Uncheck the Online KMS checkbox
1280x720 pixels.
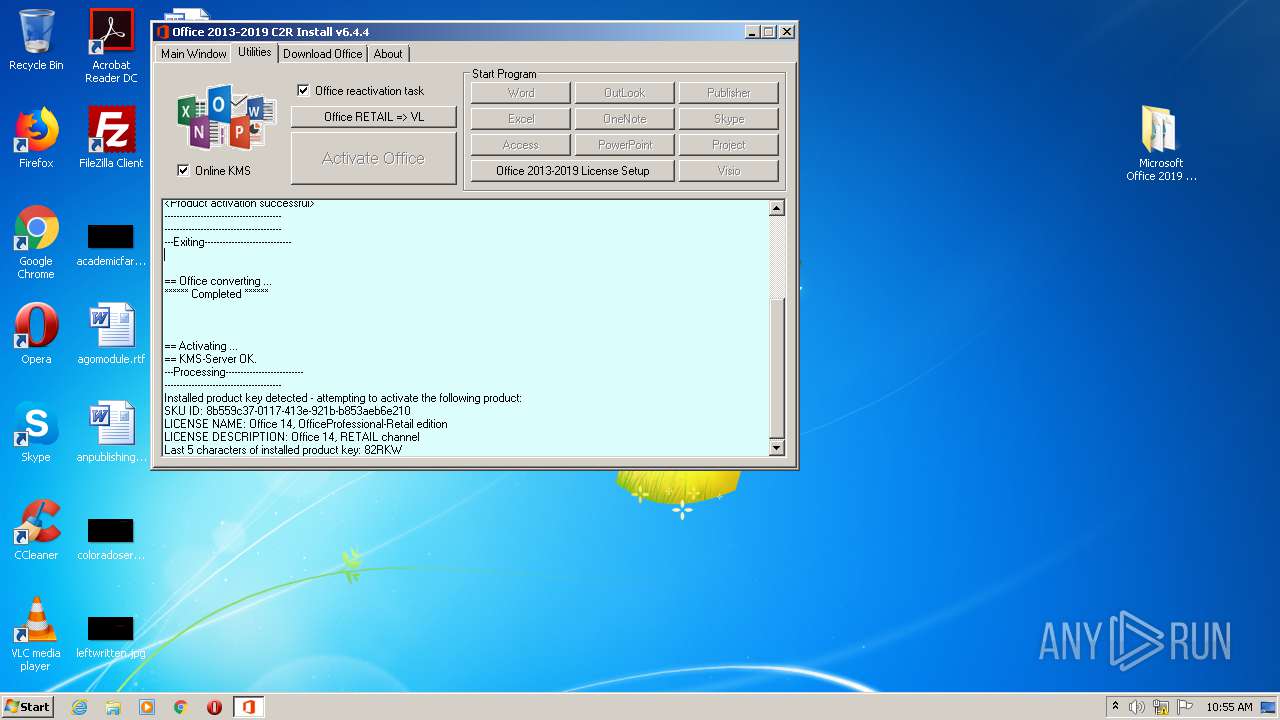[x=183, y=171]
